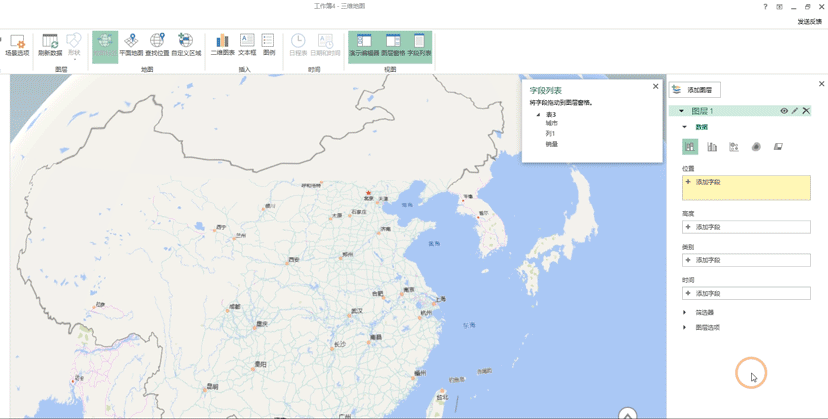
Task: Click the 高度 add field box
Action: [746, 227]
